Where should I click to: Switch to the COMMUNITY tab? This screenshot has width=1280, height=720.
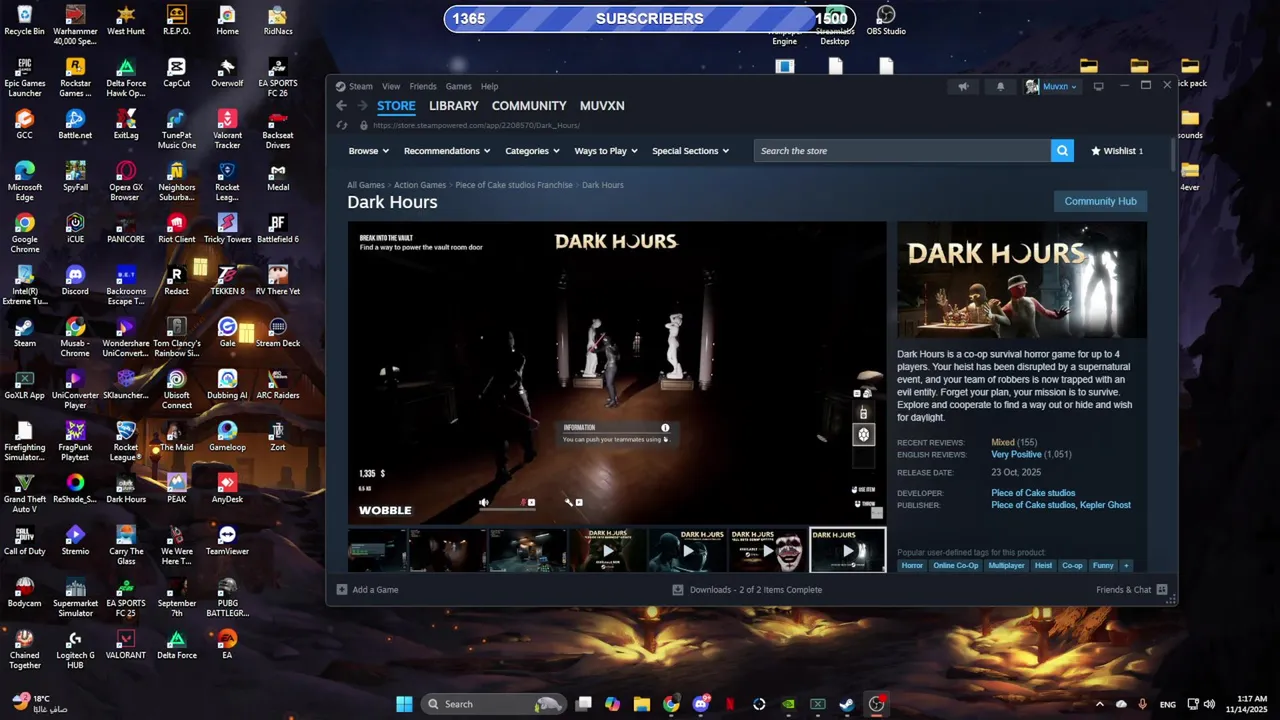pos(529,105)
